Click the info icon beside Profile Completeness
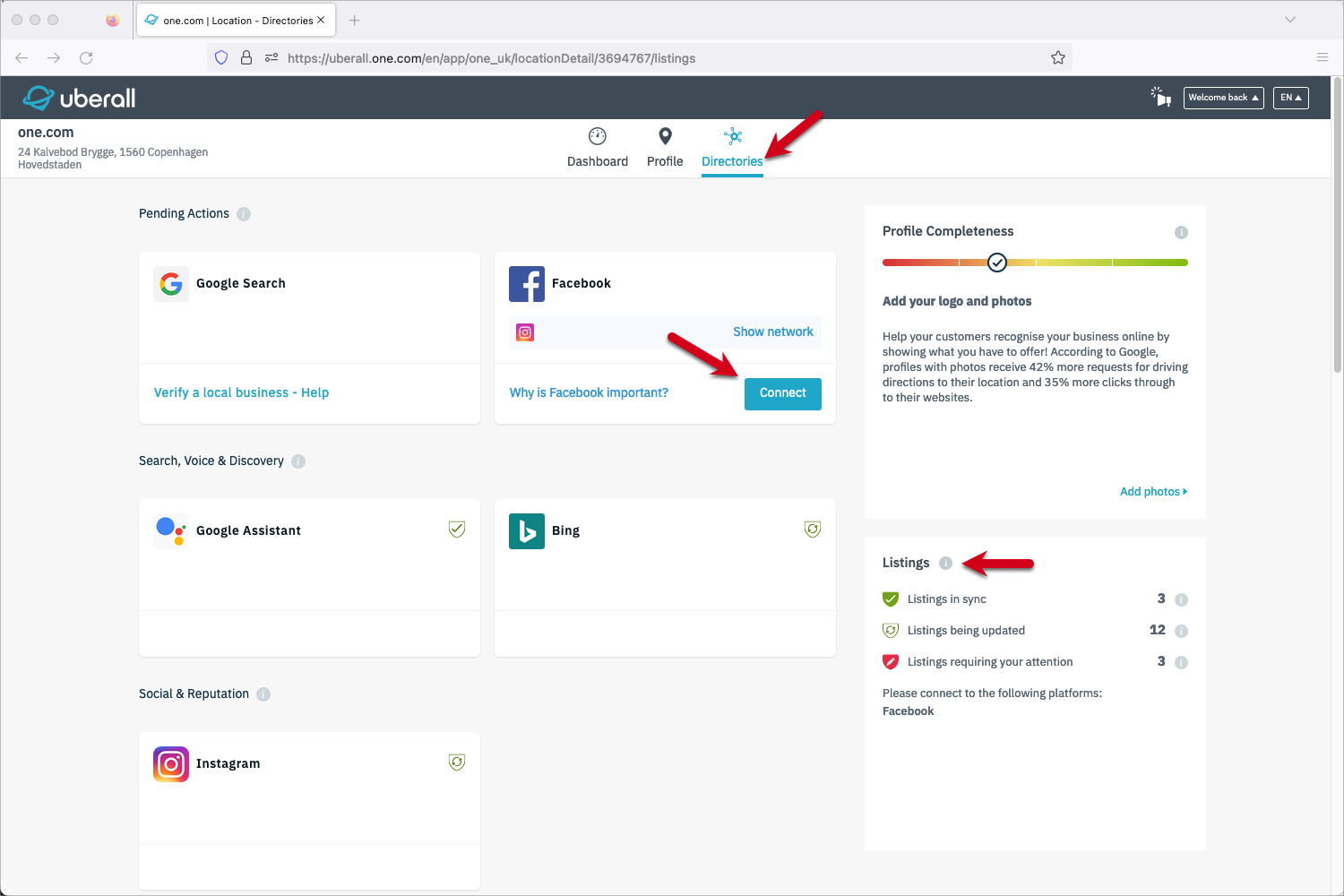Viewport: 1344px width, 896px height. click(x=1181, y=232)
